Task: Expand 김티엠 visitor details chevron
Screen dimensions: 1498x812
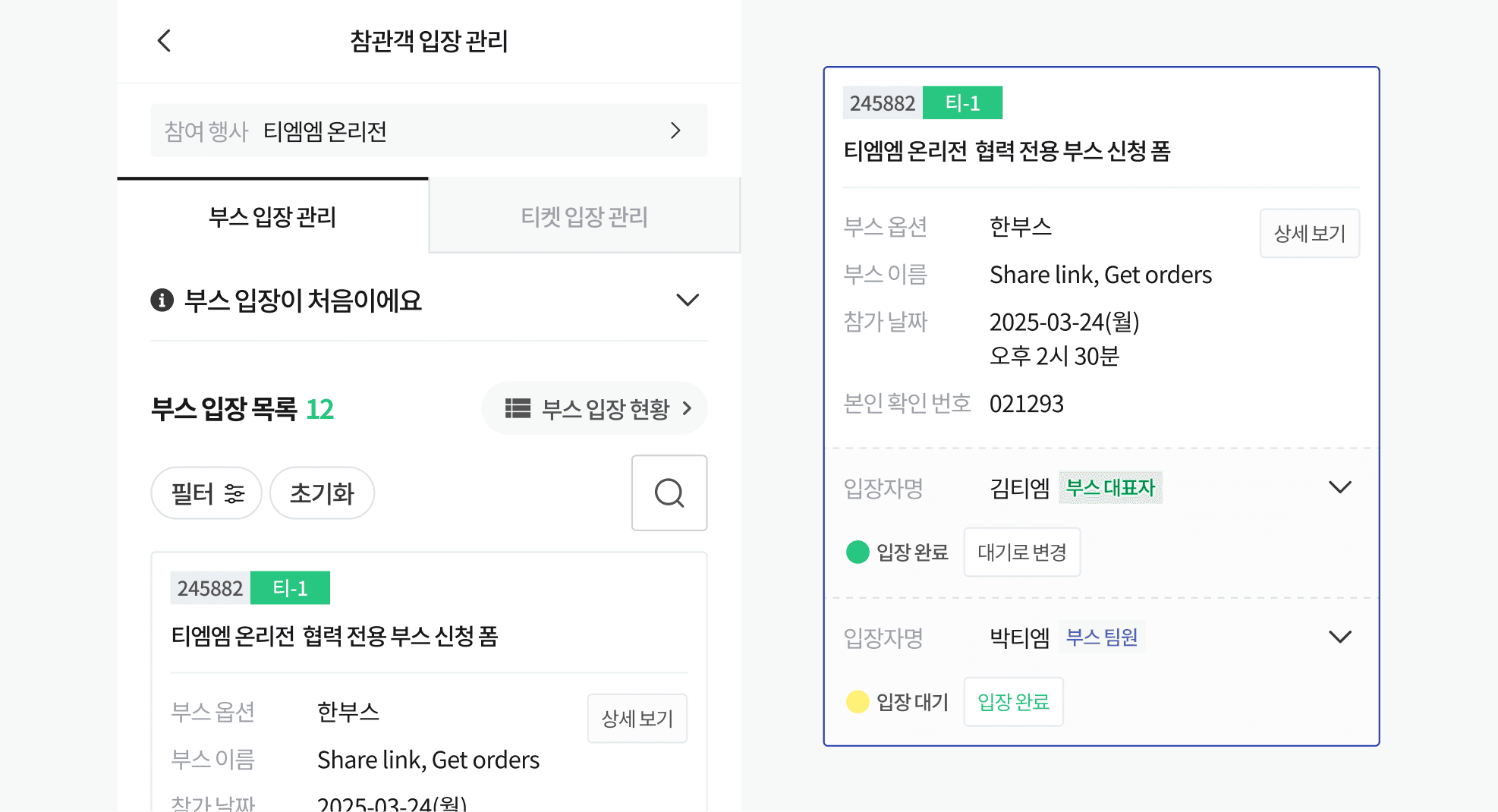Action: point(1340,487)
